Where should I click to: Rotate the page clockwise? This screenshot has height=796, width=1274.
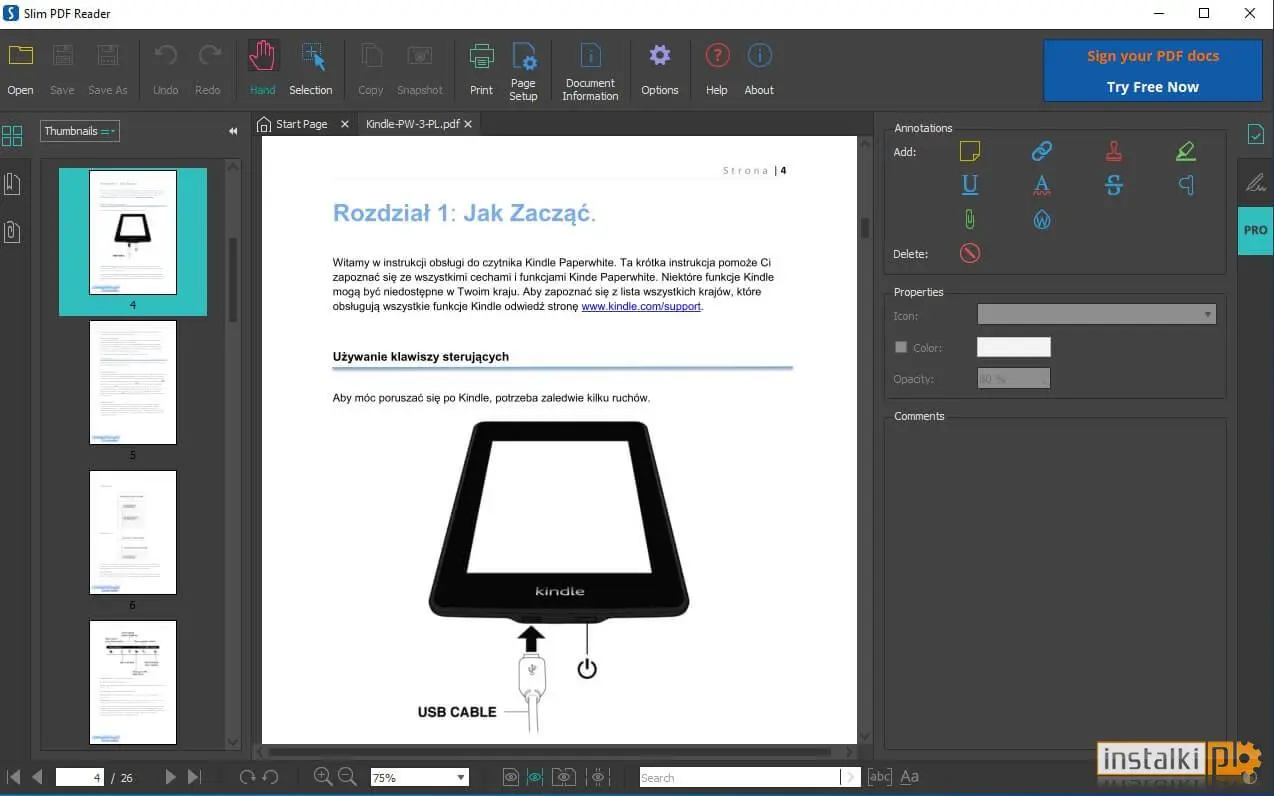point(247,777)
